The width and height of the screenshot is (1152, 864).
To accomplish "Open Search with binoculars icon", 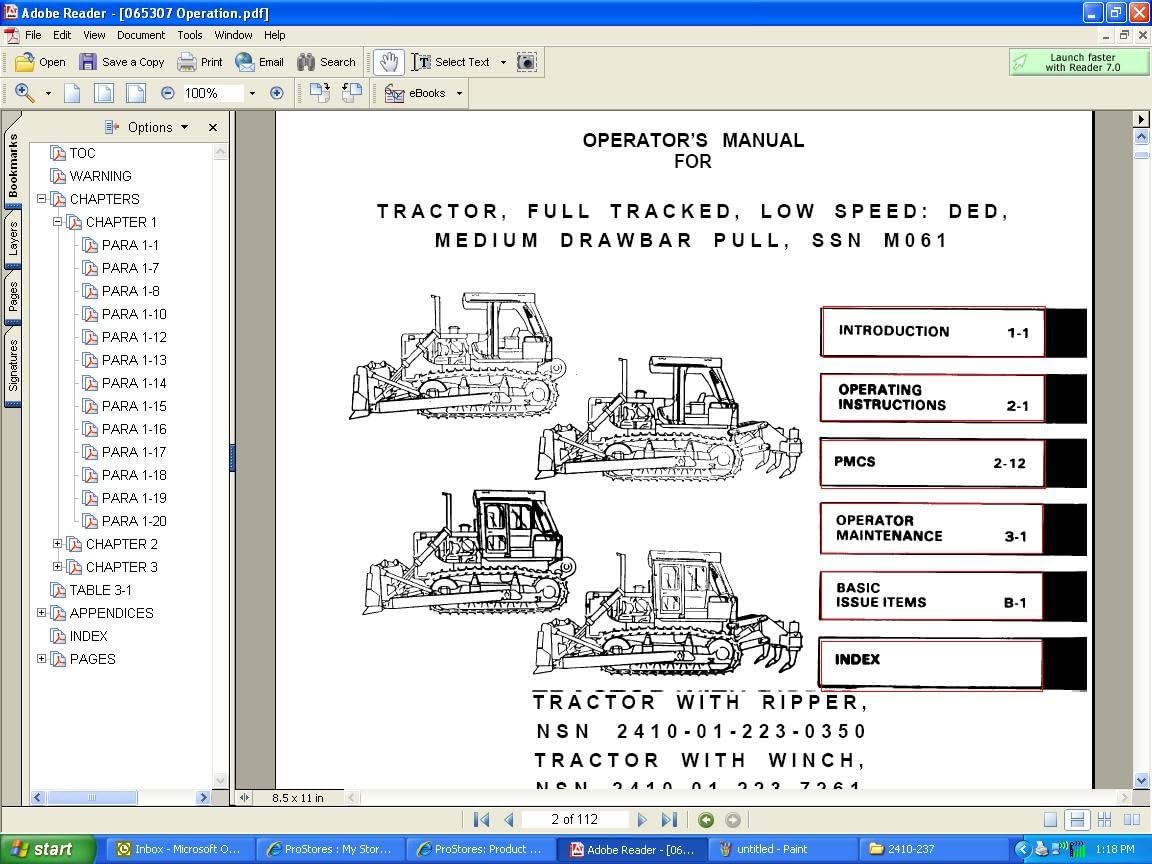I will tap(326, 62).
